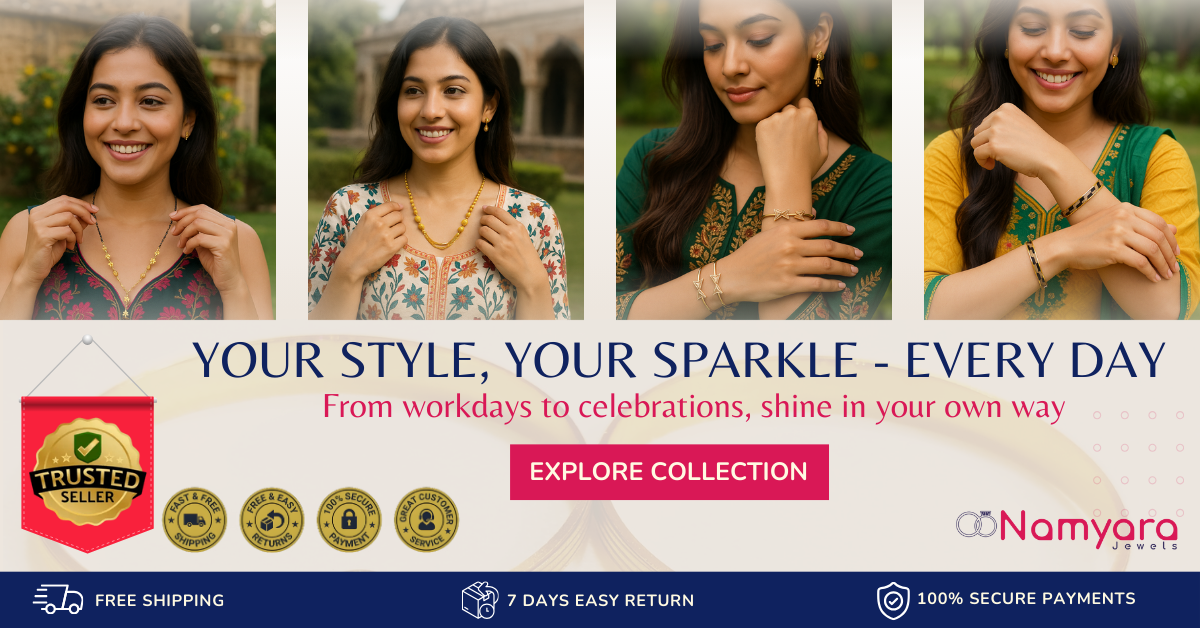Open the gold chain floral kurta photo
Image resolution: width=1200 pixels, height=628 pixels.
click(446, 160)
